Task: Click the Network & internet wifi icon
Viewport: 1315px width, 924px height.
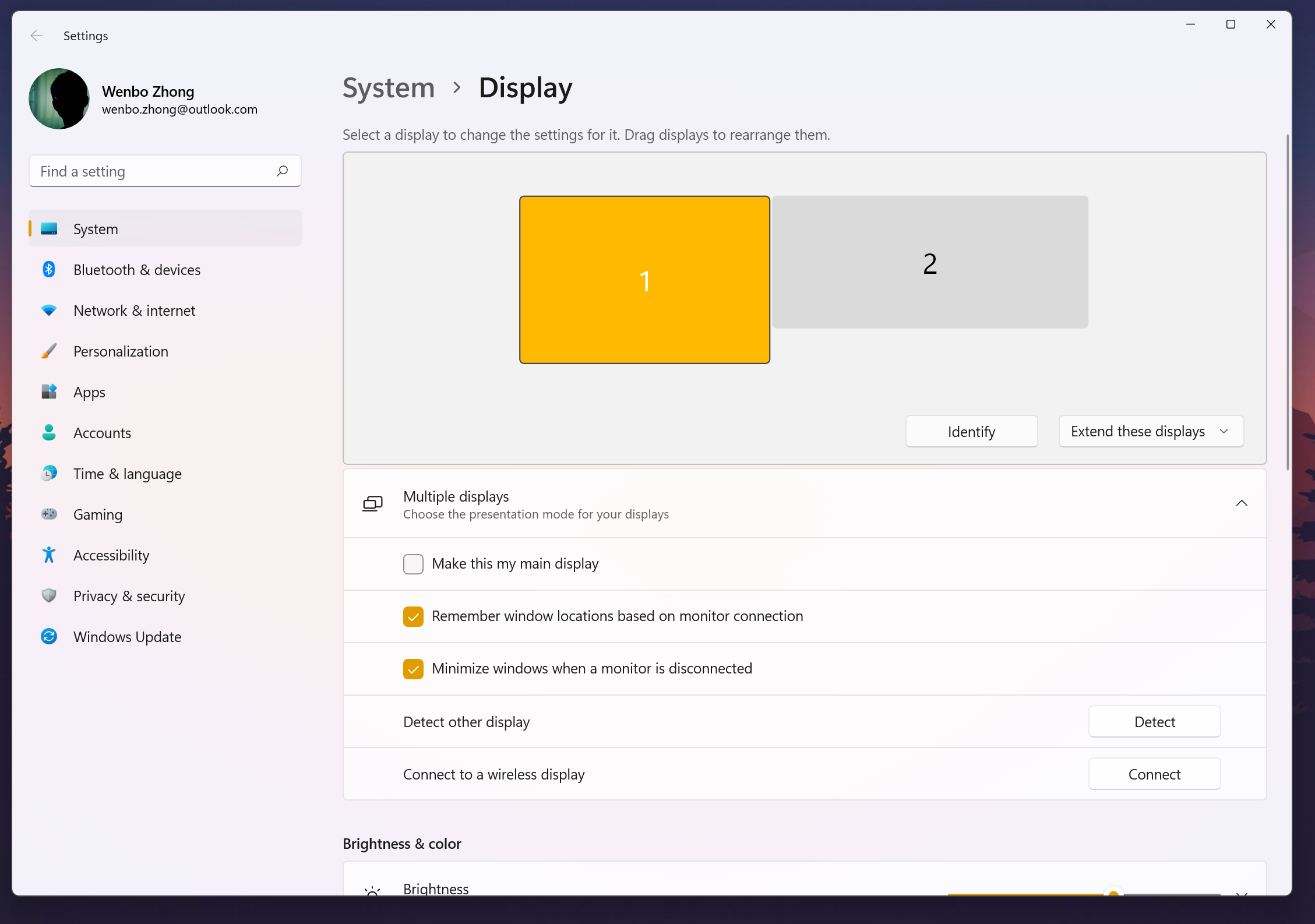Action: (x=49, y=310)
